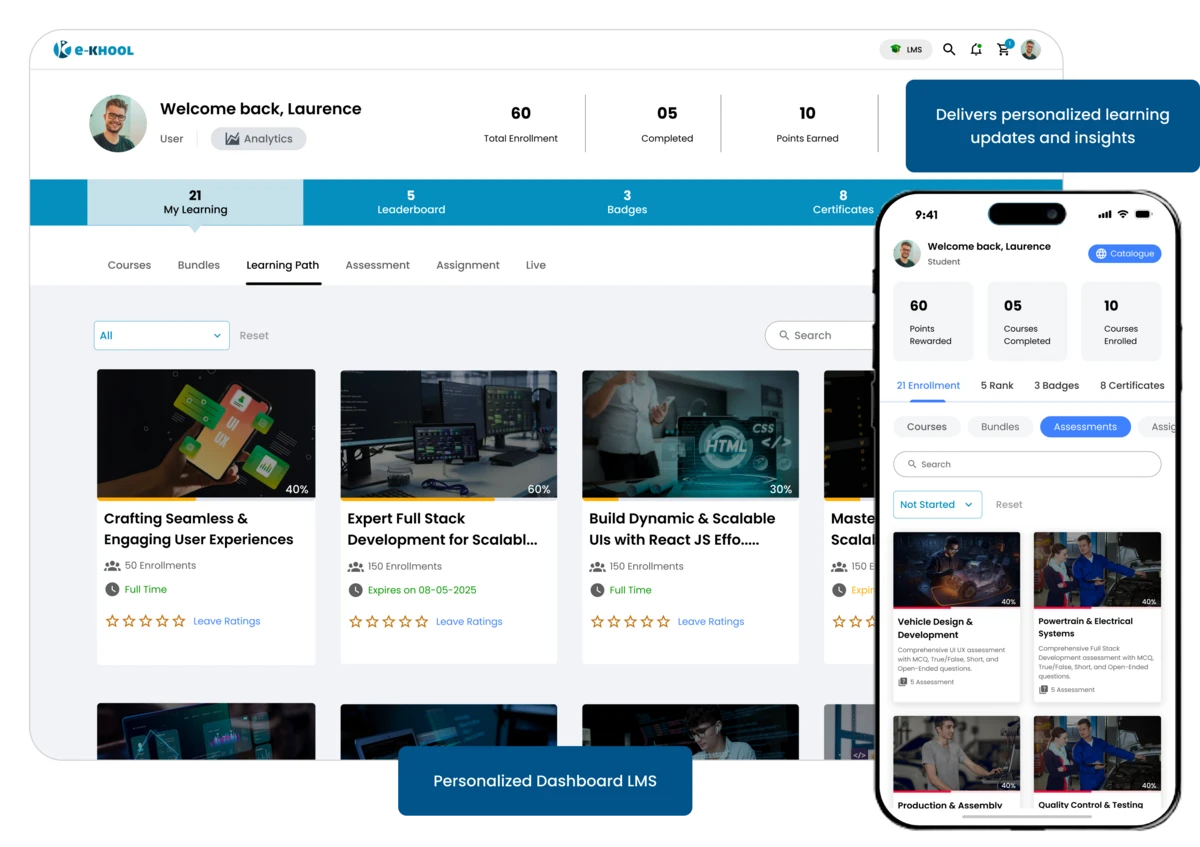
Task: Expand the All filter dropdown
Action: (x=161, y=335)
